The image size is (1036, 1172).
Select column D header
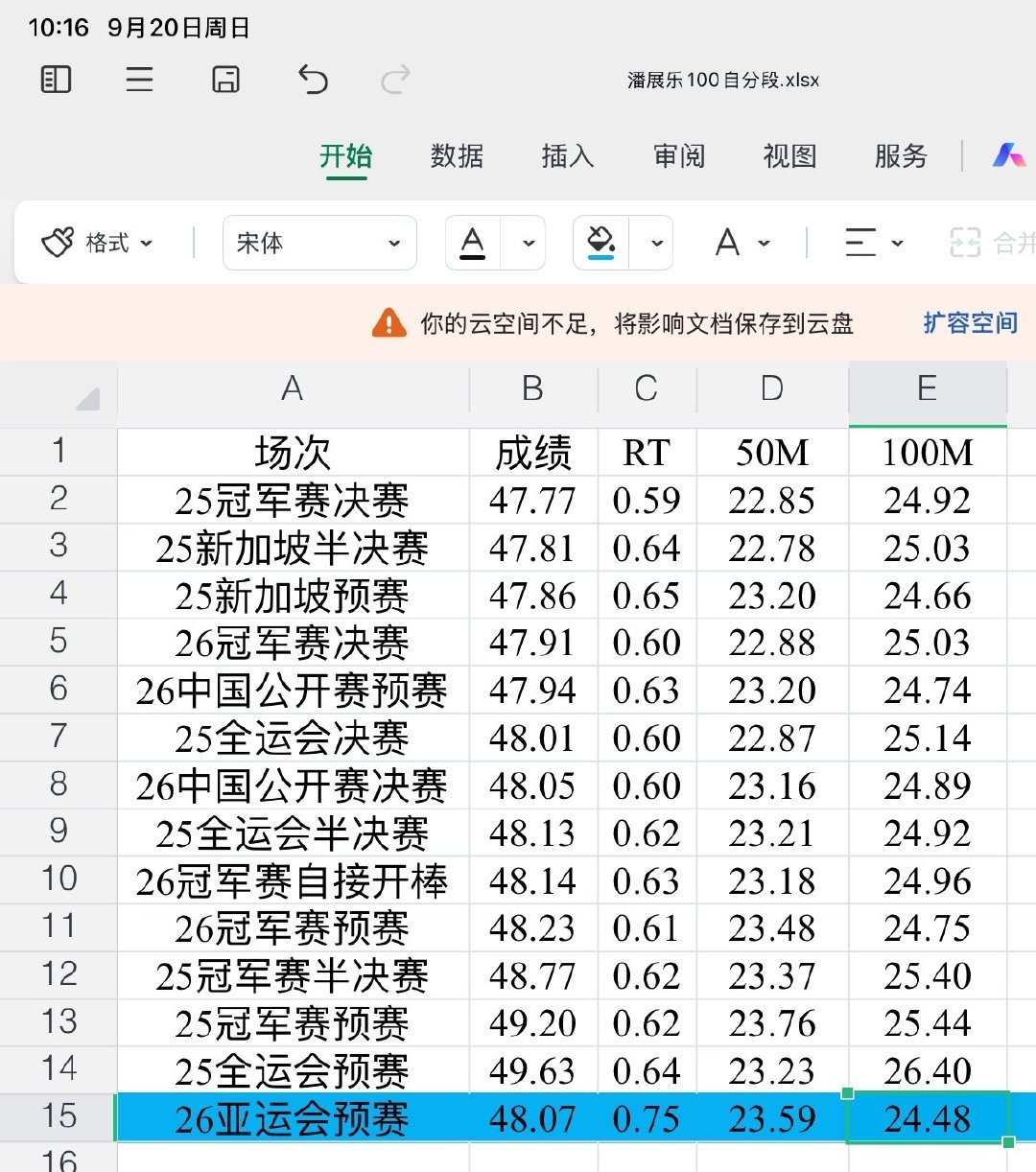click(772, 388)
